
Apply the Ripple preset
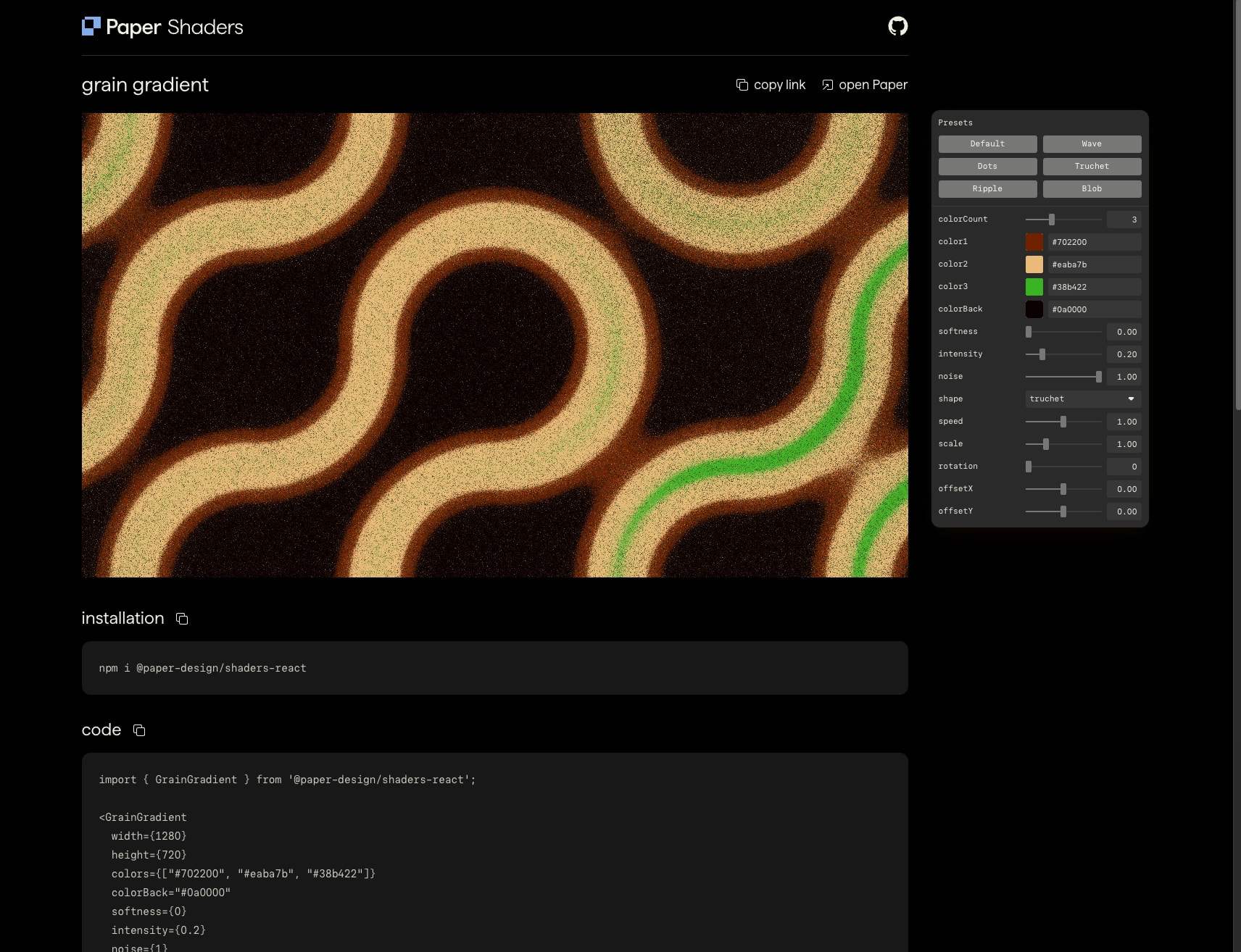point(987,189)
